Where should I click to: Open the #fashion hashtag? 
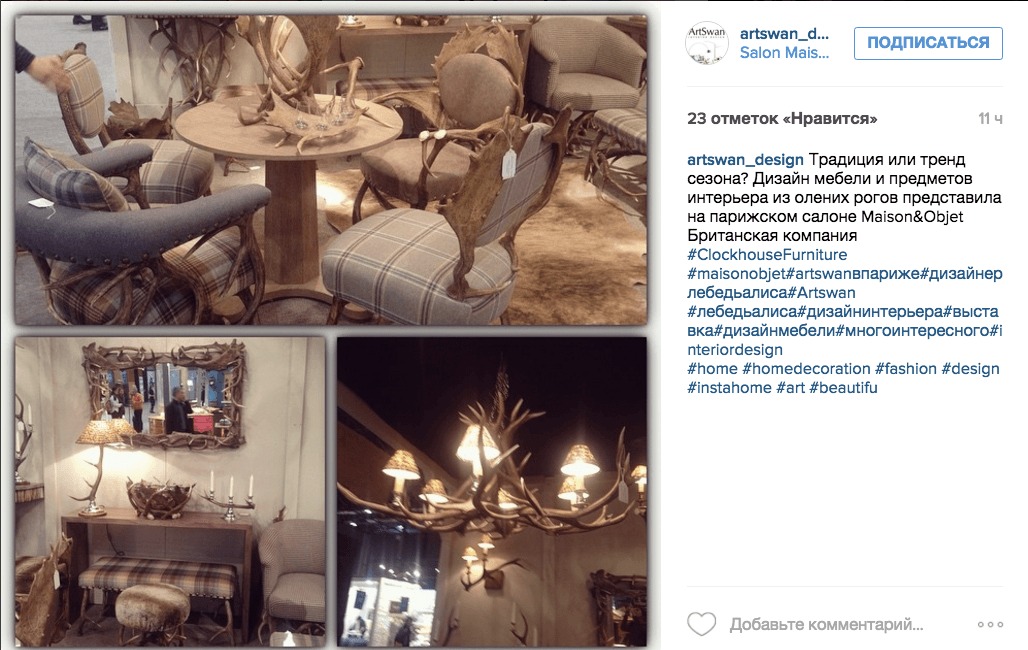click(x=905, y=369)
